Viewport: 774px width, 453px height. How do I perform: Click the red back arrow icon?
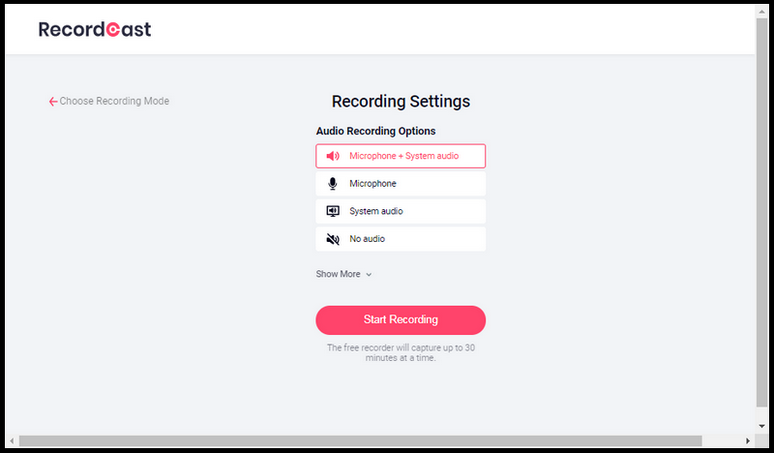coord(53,102)
